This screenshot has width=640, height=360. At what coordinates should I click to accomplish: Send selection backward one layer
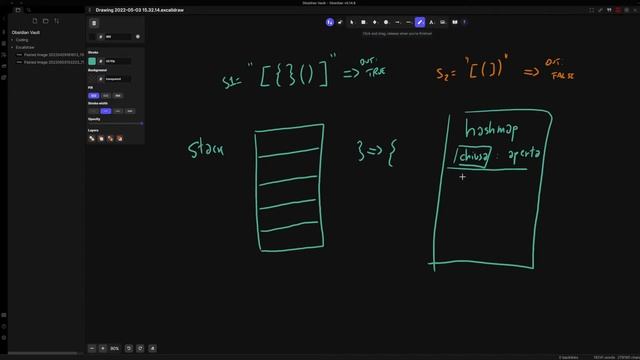click(101, 139)
